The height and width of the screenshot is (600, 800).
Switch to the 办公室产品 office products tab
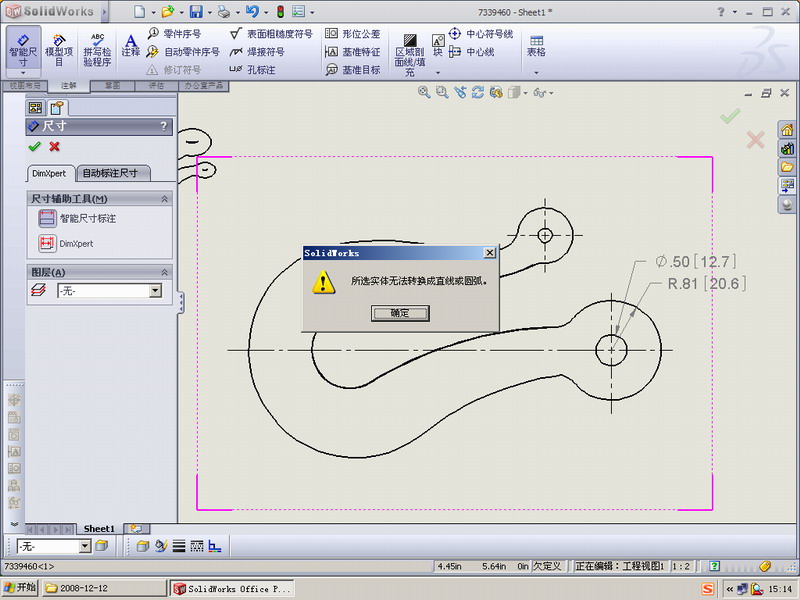(204, 85)
